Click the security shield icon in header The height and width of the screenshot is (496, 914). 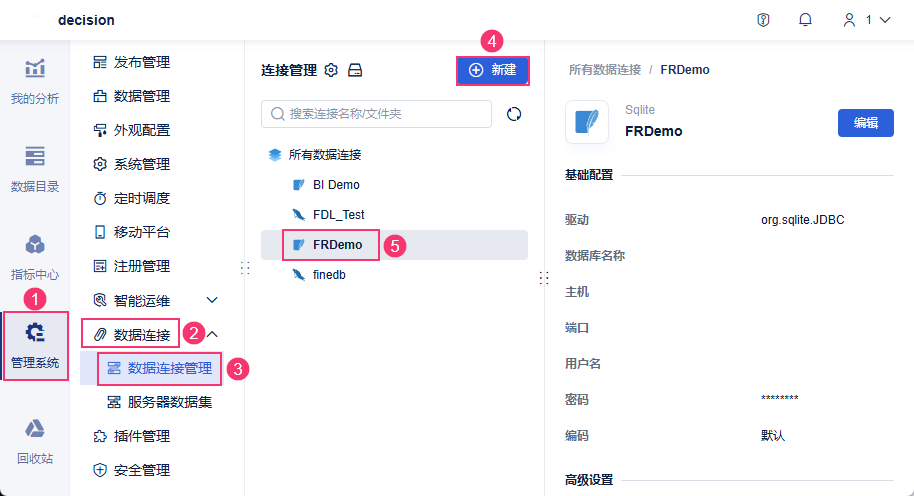click(764, 20)
